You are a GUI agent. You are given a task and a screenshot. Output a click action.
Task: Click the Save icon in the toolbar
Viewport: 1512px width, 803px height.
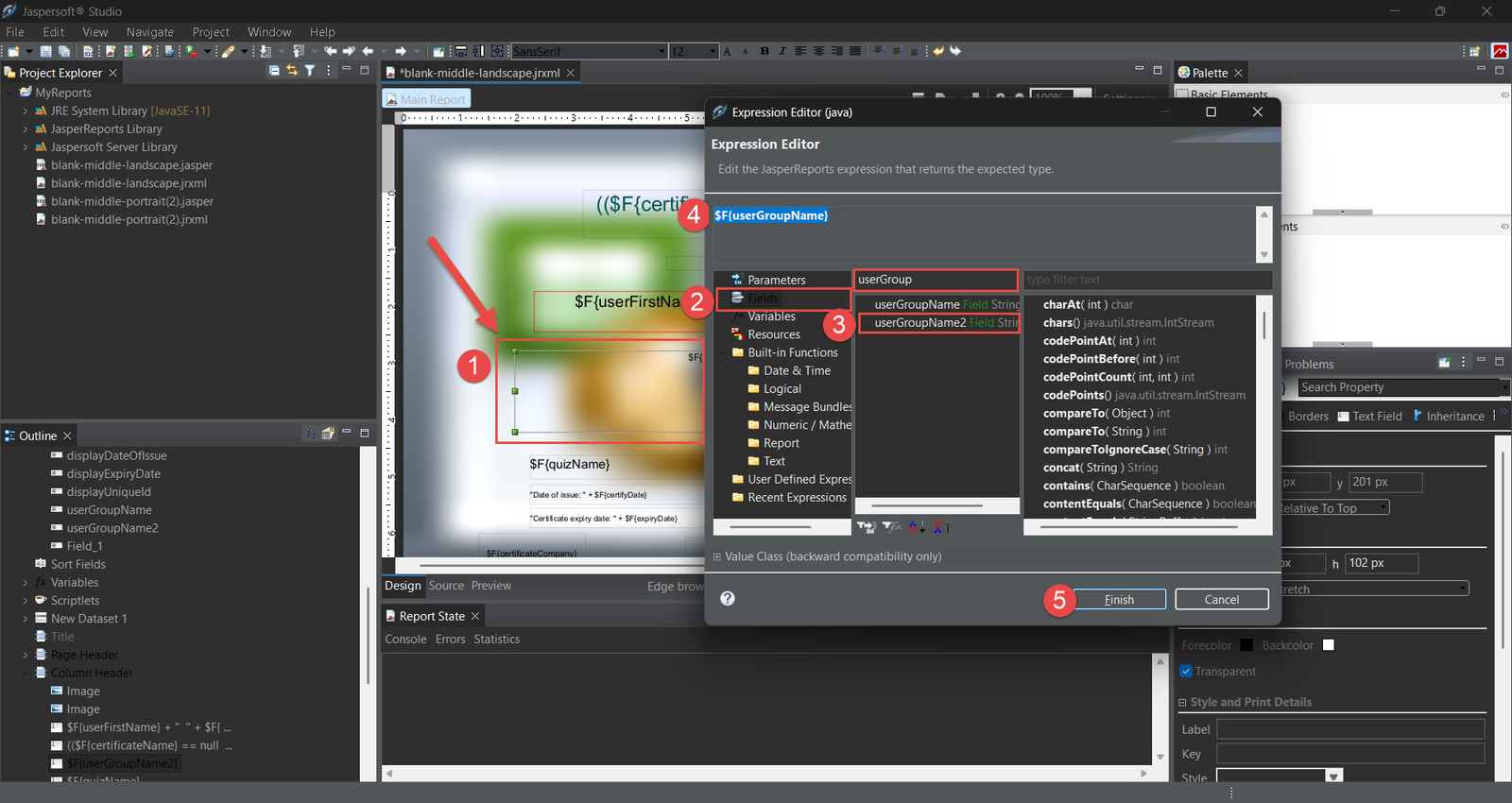(45, 51)
